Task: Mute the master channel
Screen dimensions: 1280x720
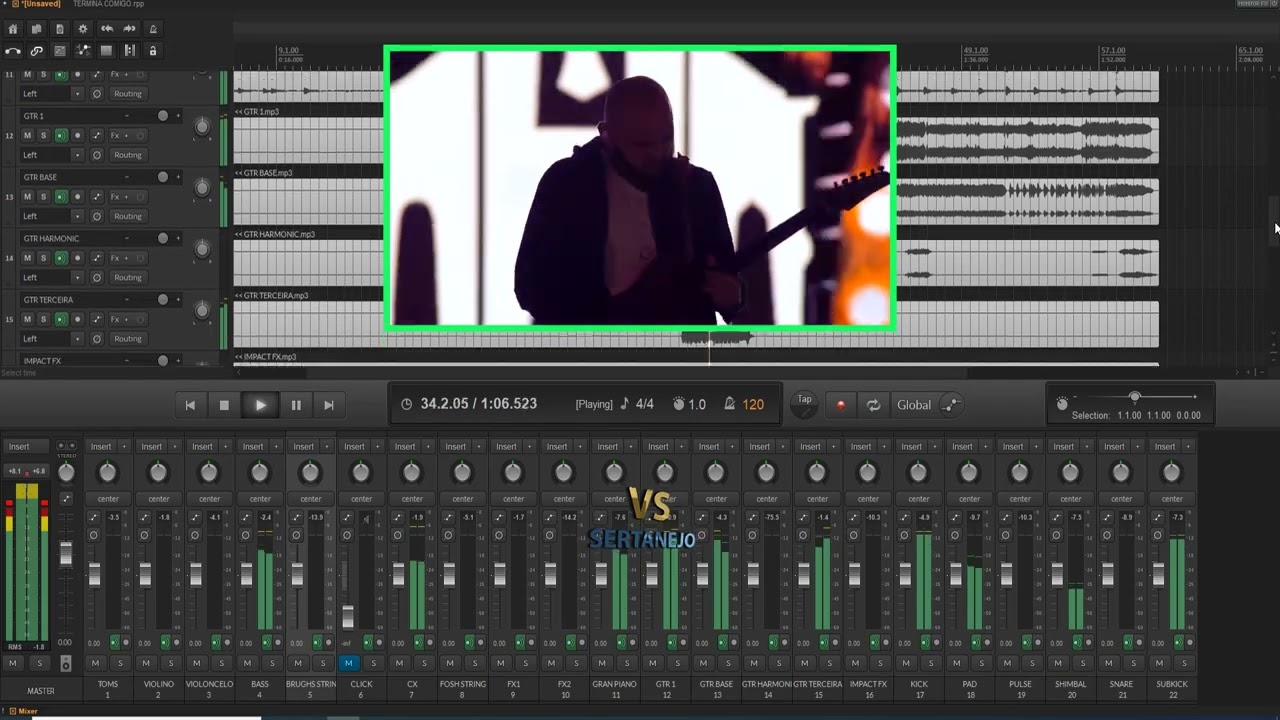Action: pos(13,663)
